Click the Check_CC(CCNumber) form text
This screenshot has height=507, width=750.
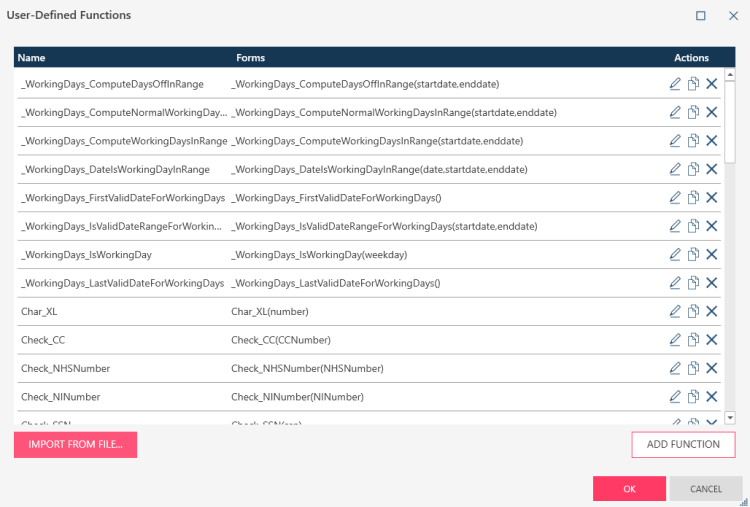click(x=281, y=340)
